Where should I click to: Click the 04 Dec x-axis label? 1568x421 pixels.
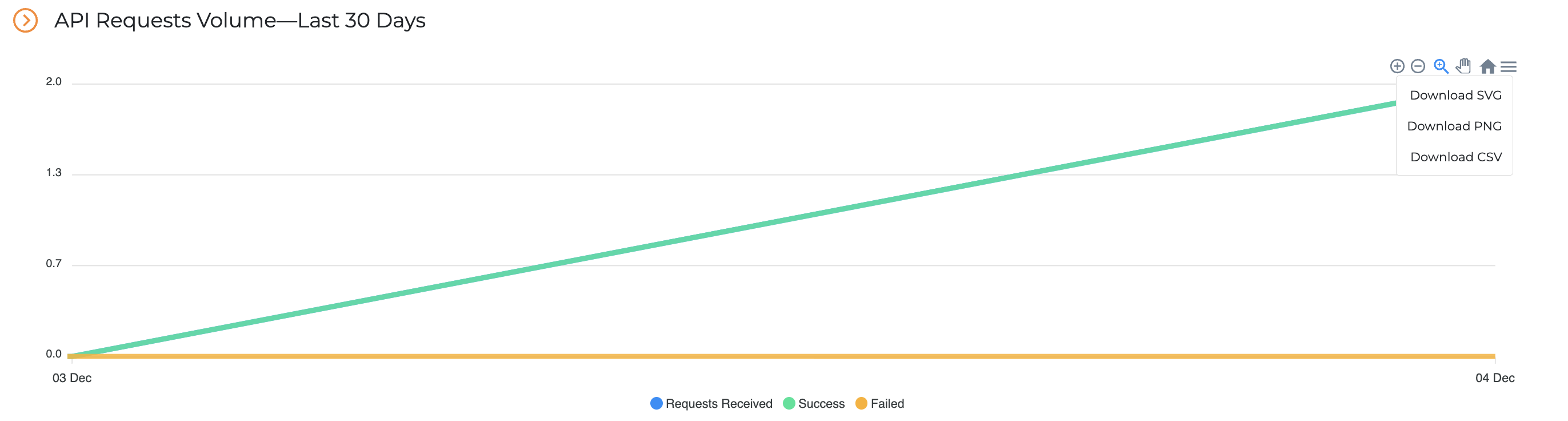(1494, 378)
